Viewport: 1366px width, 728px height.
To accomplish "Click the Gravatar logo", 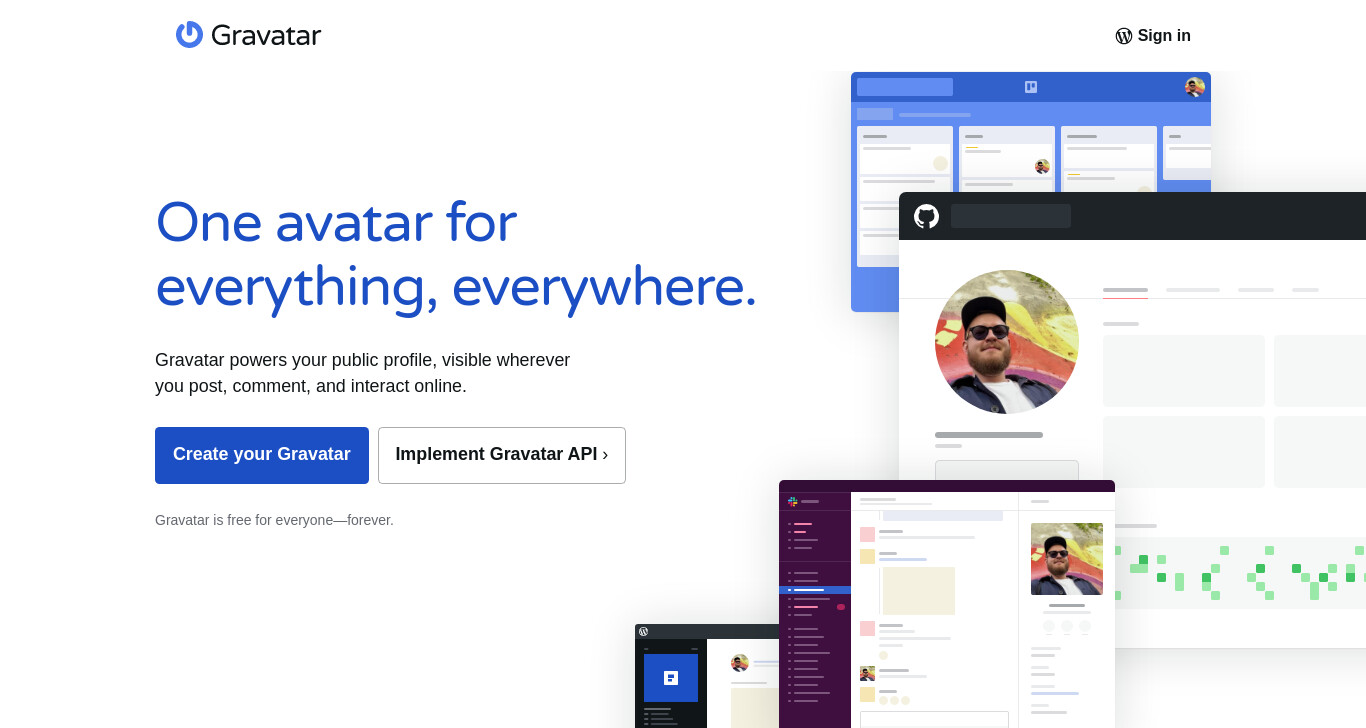I will [x=248, y=35].
